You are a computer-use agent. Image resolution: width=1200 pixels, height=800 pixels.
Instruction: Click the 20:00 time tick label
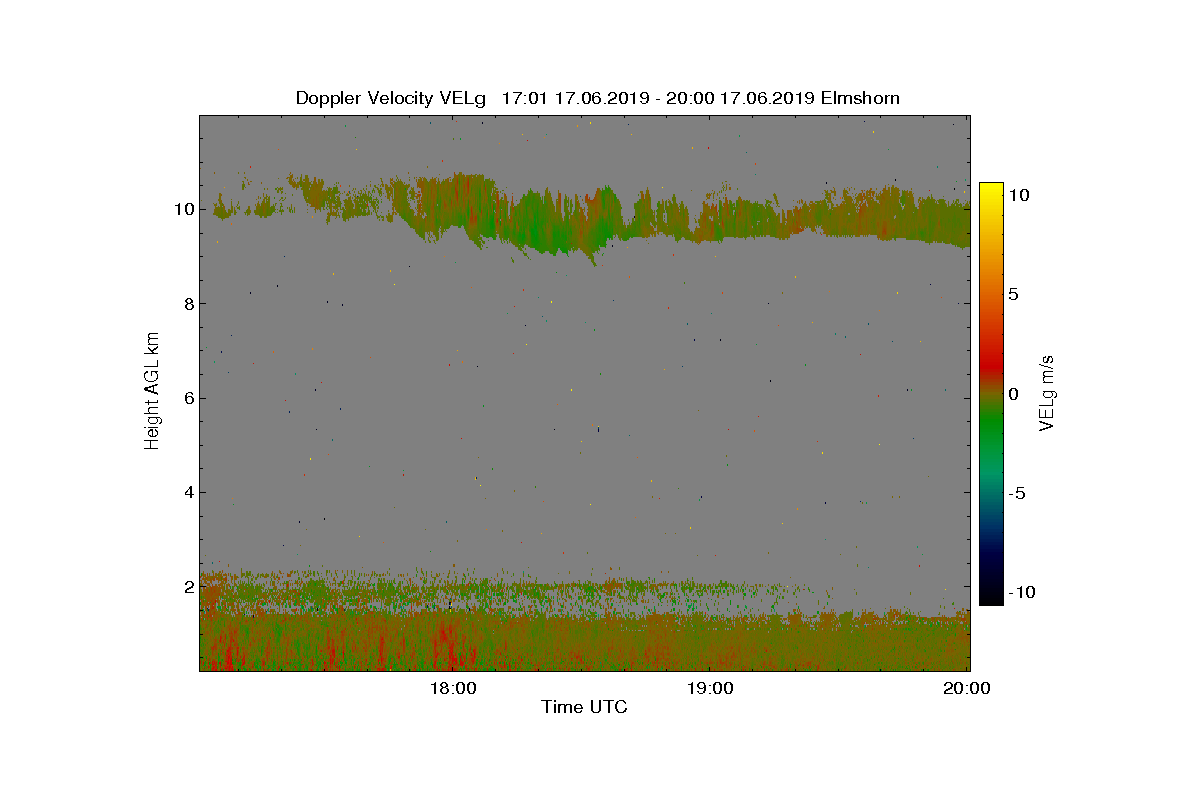968,688
